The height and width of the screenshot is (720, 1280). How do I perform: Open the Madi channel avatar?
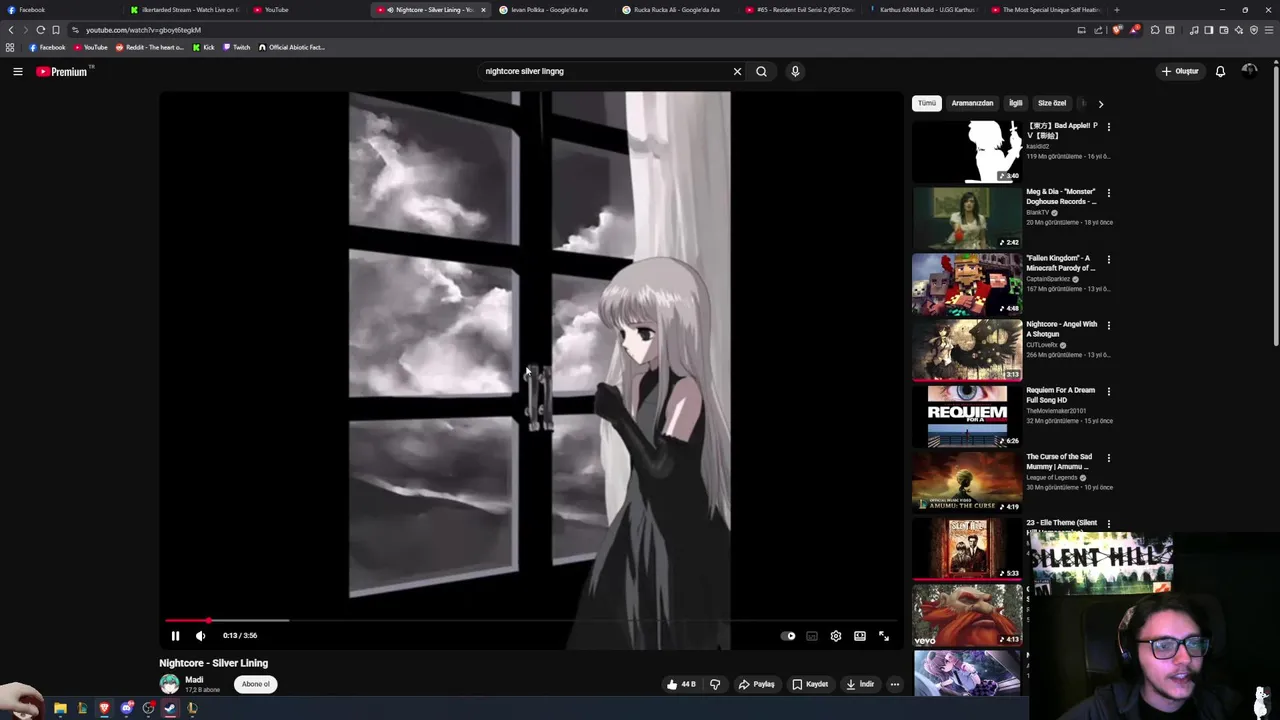coord(170,684)
